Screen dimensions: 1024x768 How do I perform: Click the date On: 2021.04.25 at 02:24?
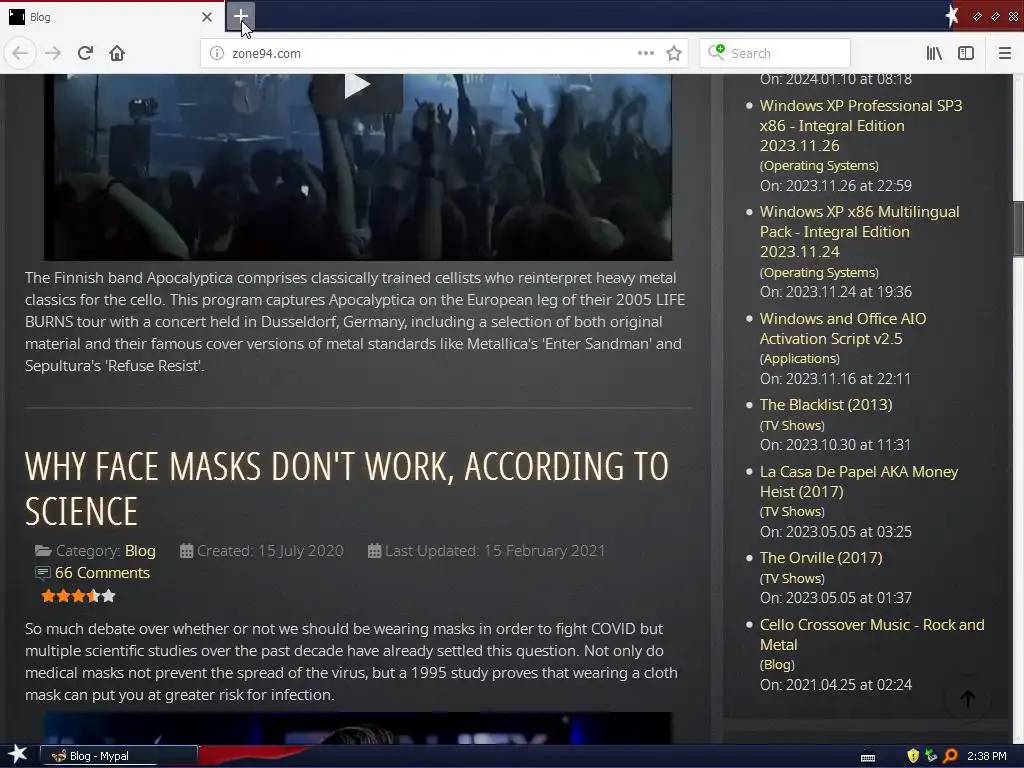click(835, 684)
